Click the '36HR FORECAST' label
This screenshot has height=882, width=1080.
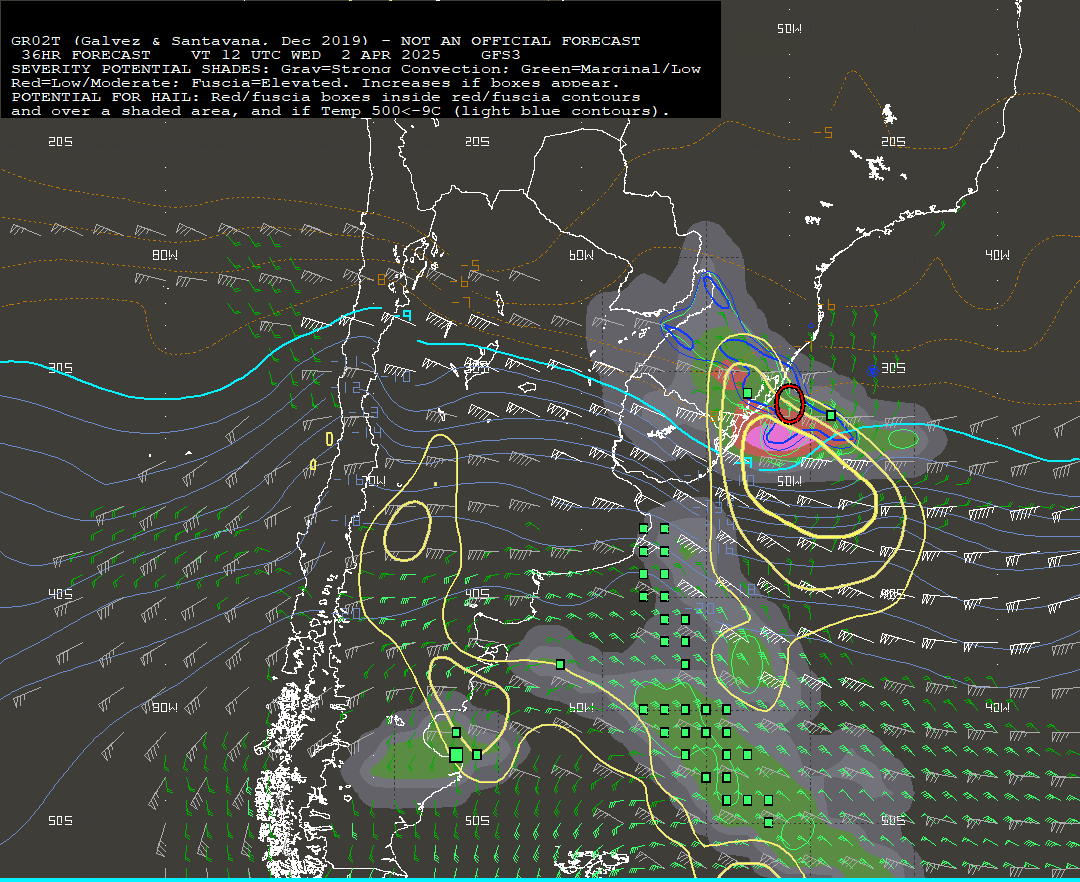point(86,55)
